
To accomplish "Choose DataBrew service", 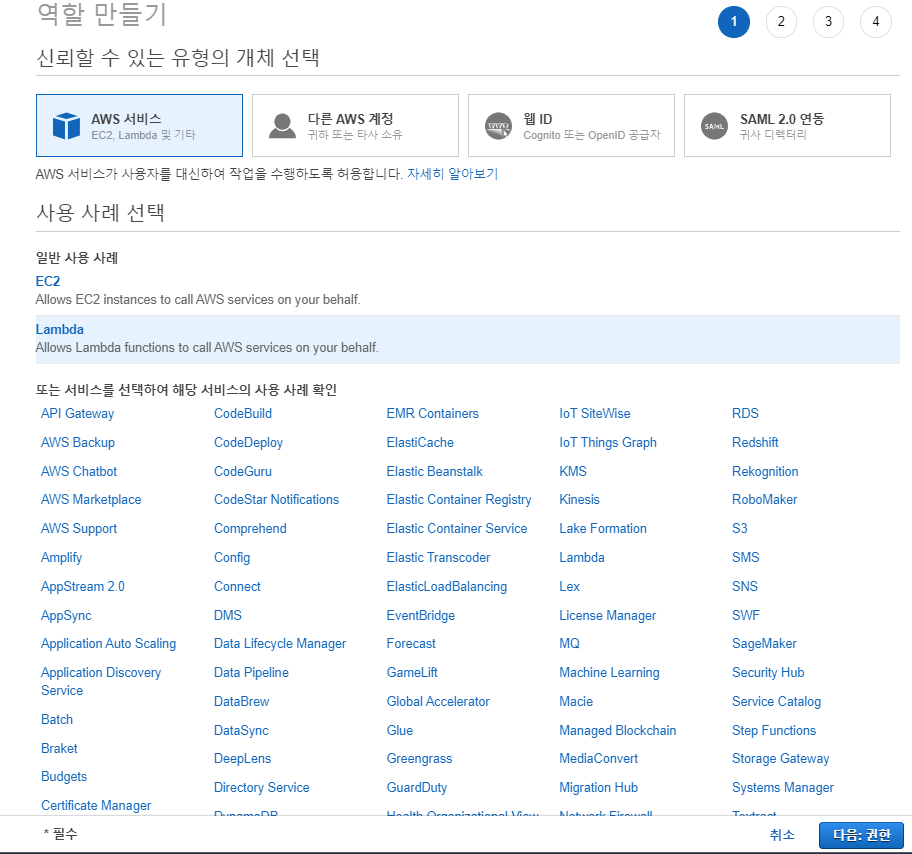I will [241, 702].
